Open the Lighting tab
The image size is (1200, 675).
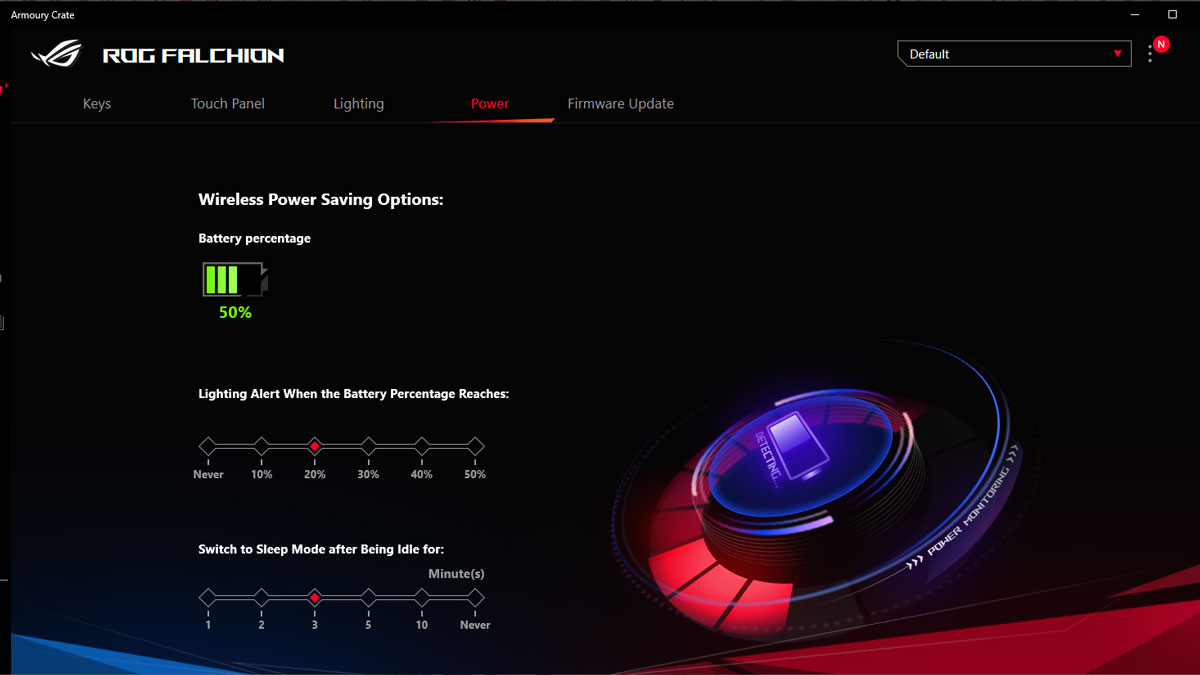(358, 104)
